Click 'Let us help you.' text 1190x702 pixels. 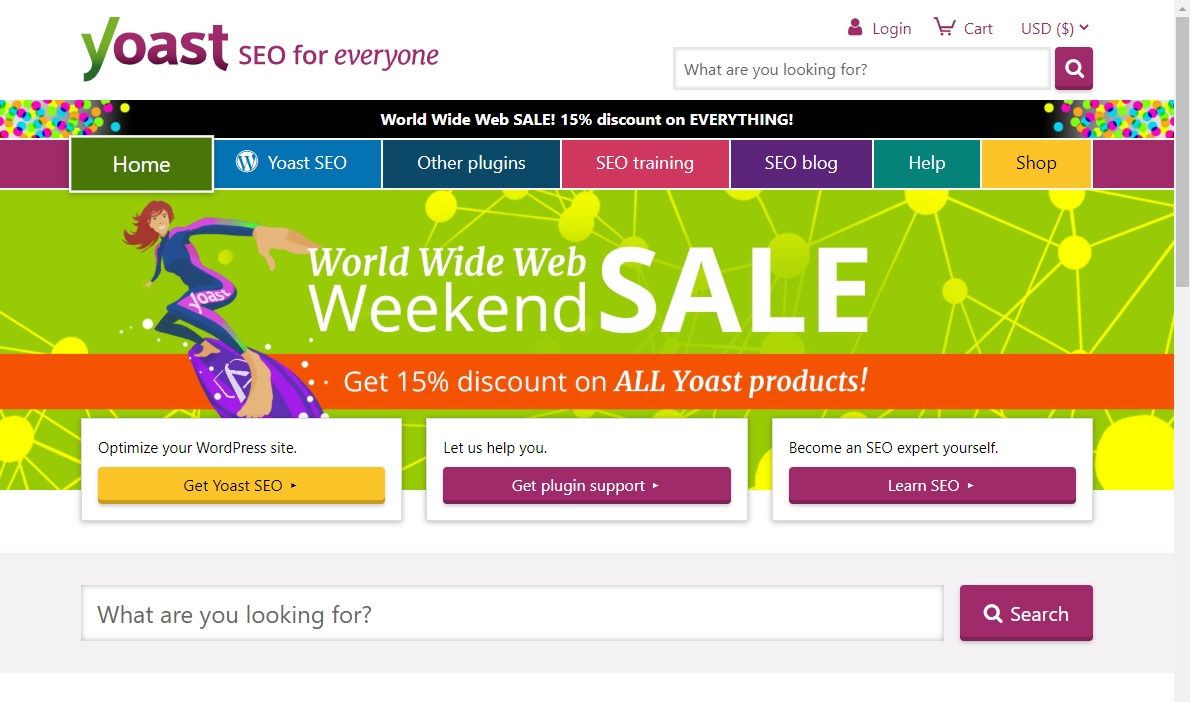tap(495, 448)
